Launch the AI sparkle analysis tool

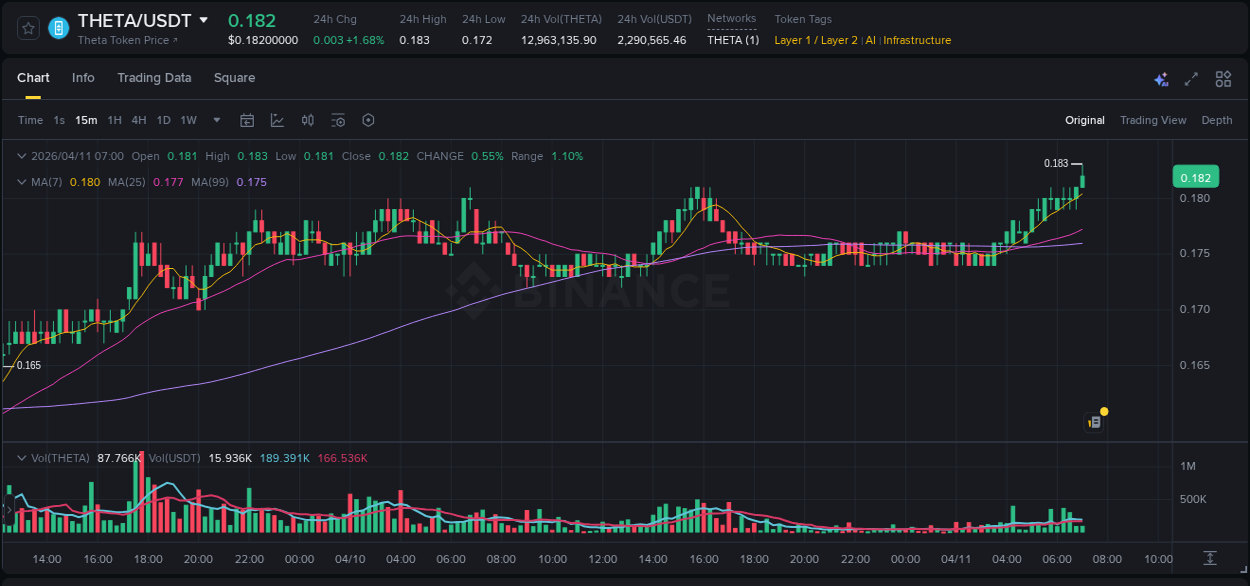click(x=1161, y=79)
